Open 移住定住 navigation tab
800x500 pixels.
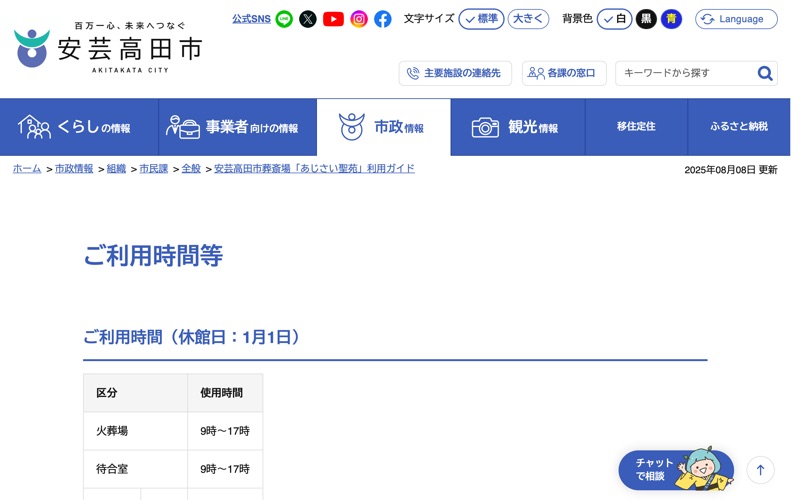point(636,127)
